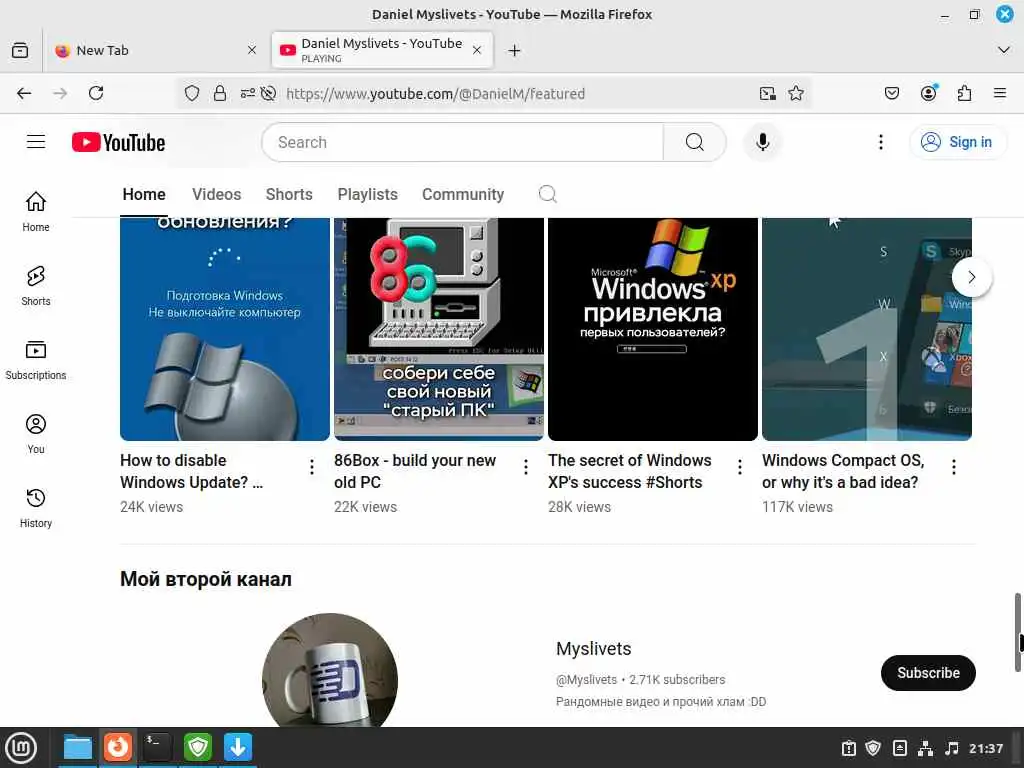
Task: Open 'How to disable Windows Update' thumbnail
Action: click(x=225, y=329)
